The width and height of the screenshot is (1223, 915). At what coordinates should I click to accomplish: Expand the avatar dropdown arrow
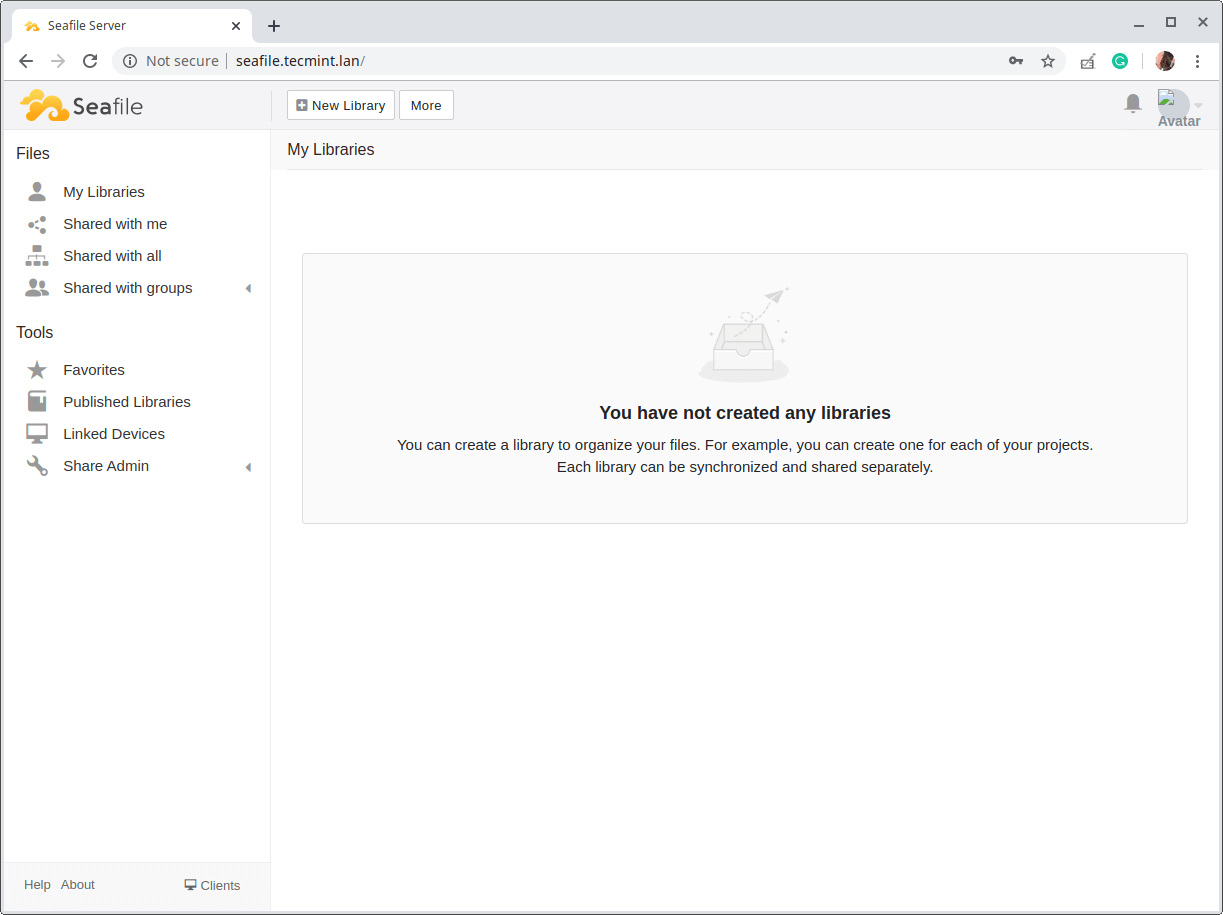(x=1198, y=106)
